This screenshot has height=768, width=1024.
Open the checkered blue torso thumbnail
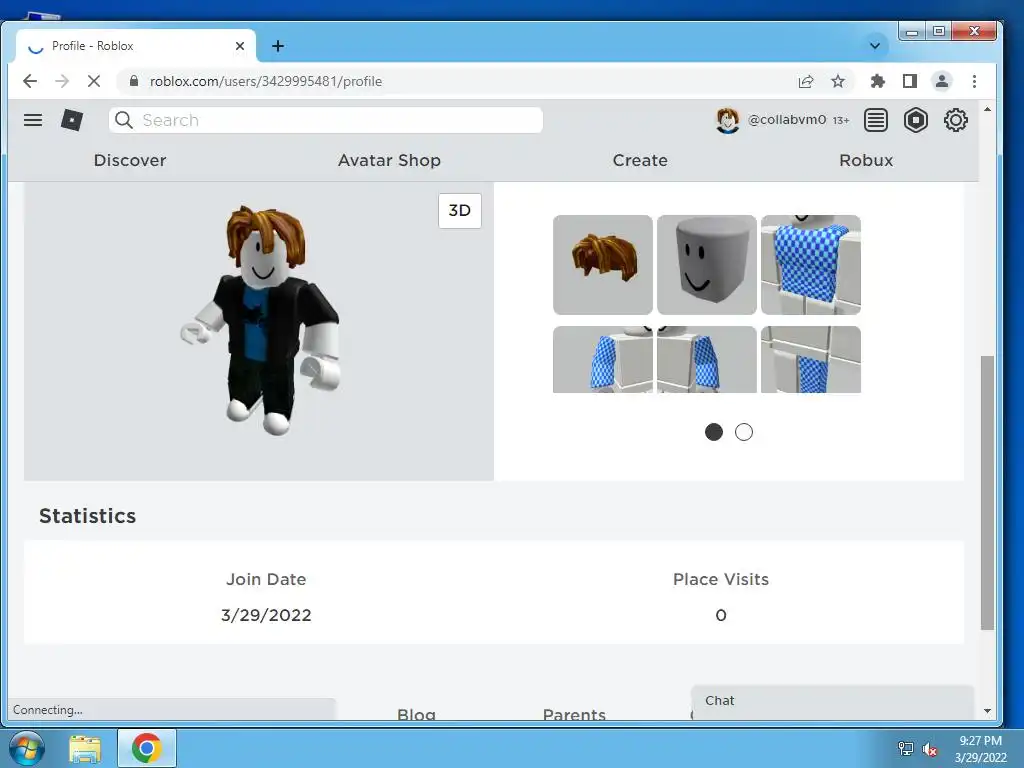click(x=810, y=264)
